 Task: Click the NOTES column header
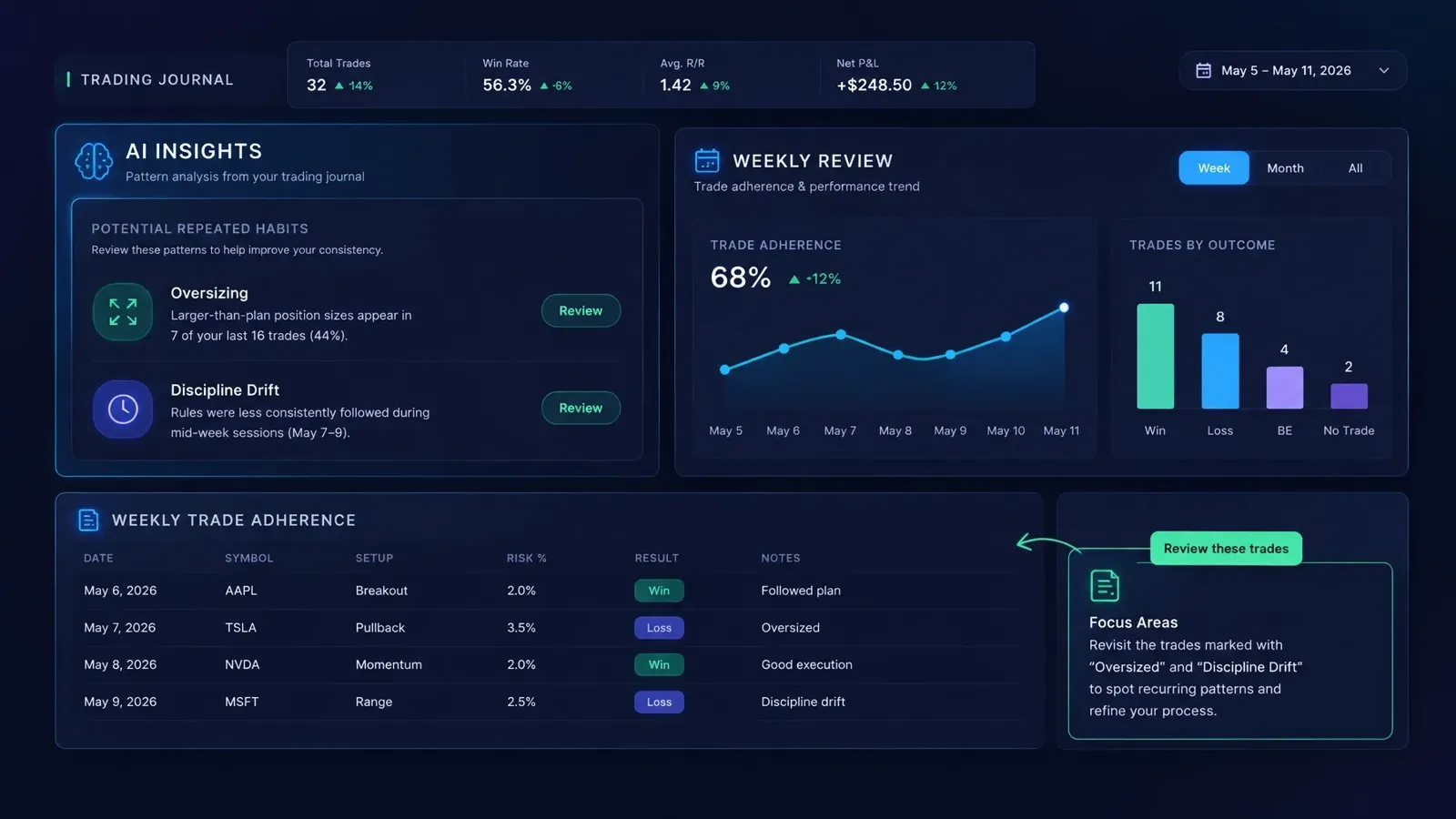(781, 558)
